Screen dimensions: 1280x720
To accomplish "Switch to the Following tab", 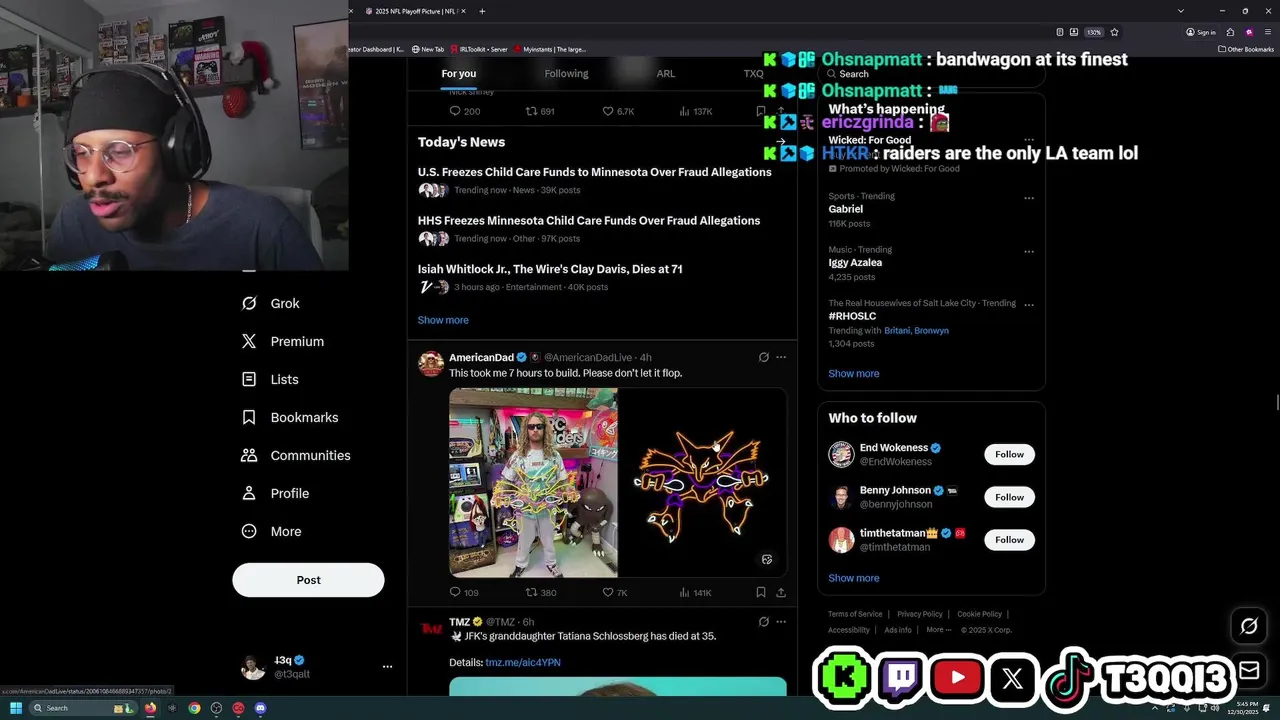I will pos(566,73).
